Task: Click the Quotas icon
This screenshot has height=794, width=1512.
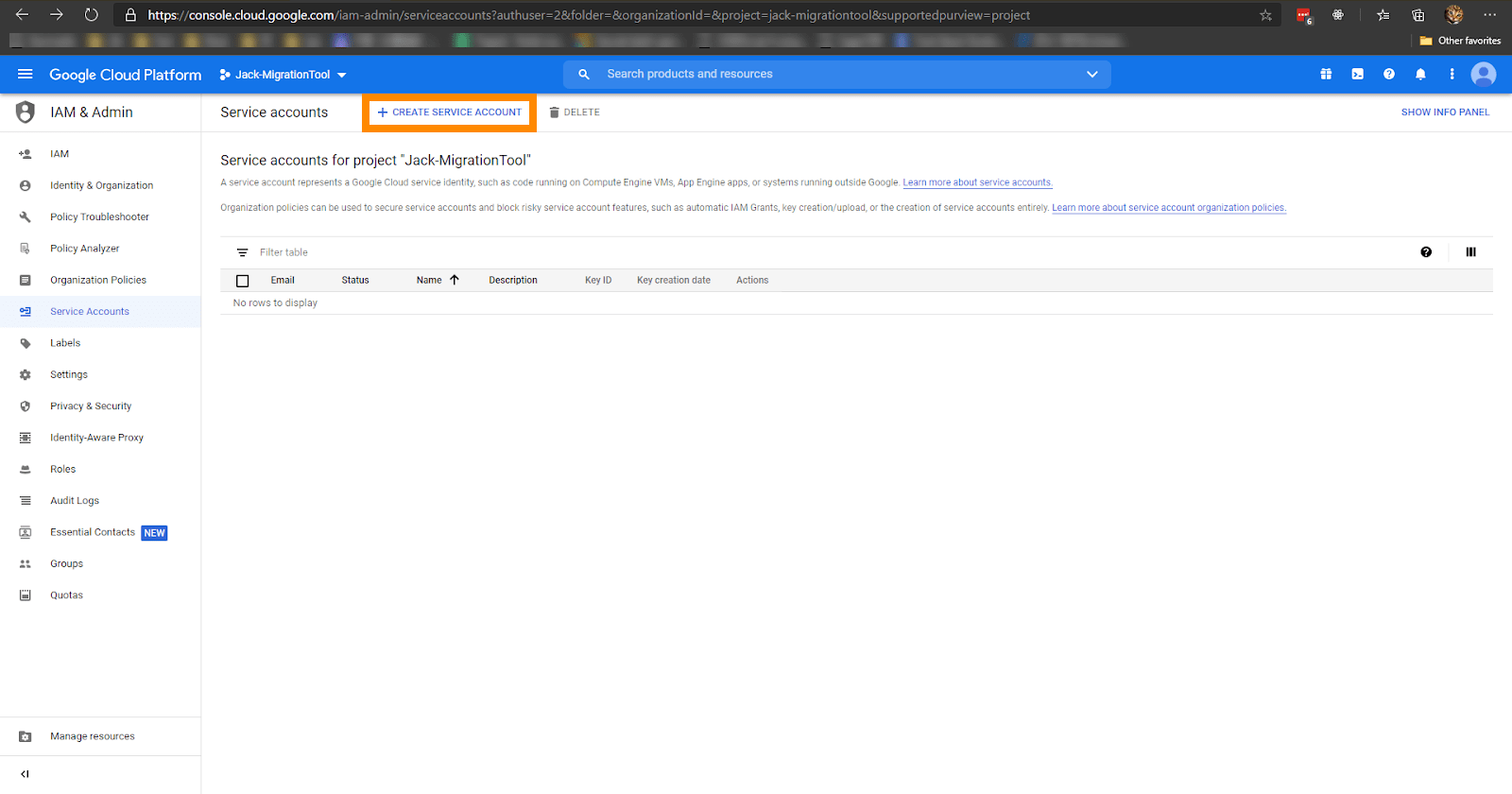Action: (x=26, y=595)
